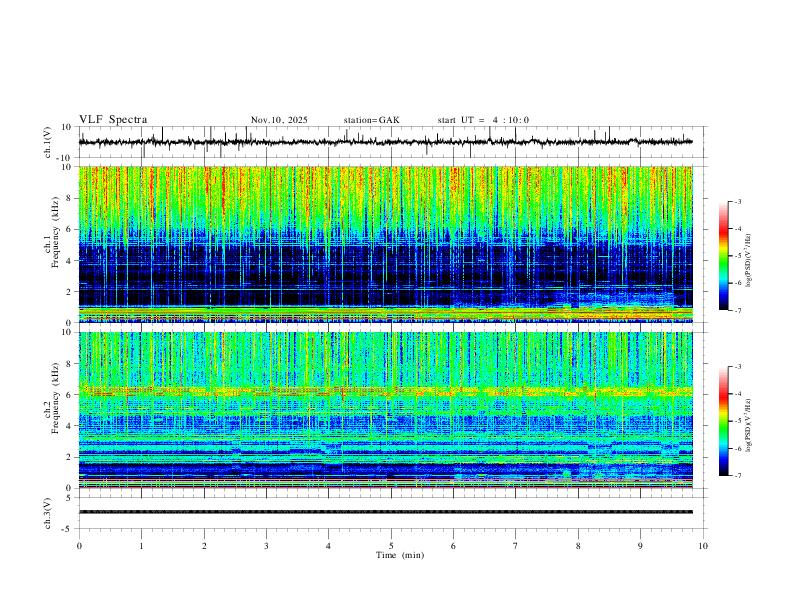Click the time axis tick label "1"
This screenshot has height=612, width=792.
141,546
